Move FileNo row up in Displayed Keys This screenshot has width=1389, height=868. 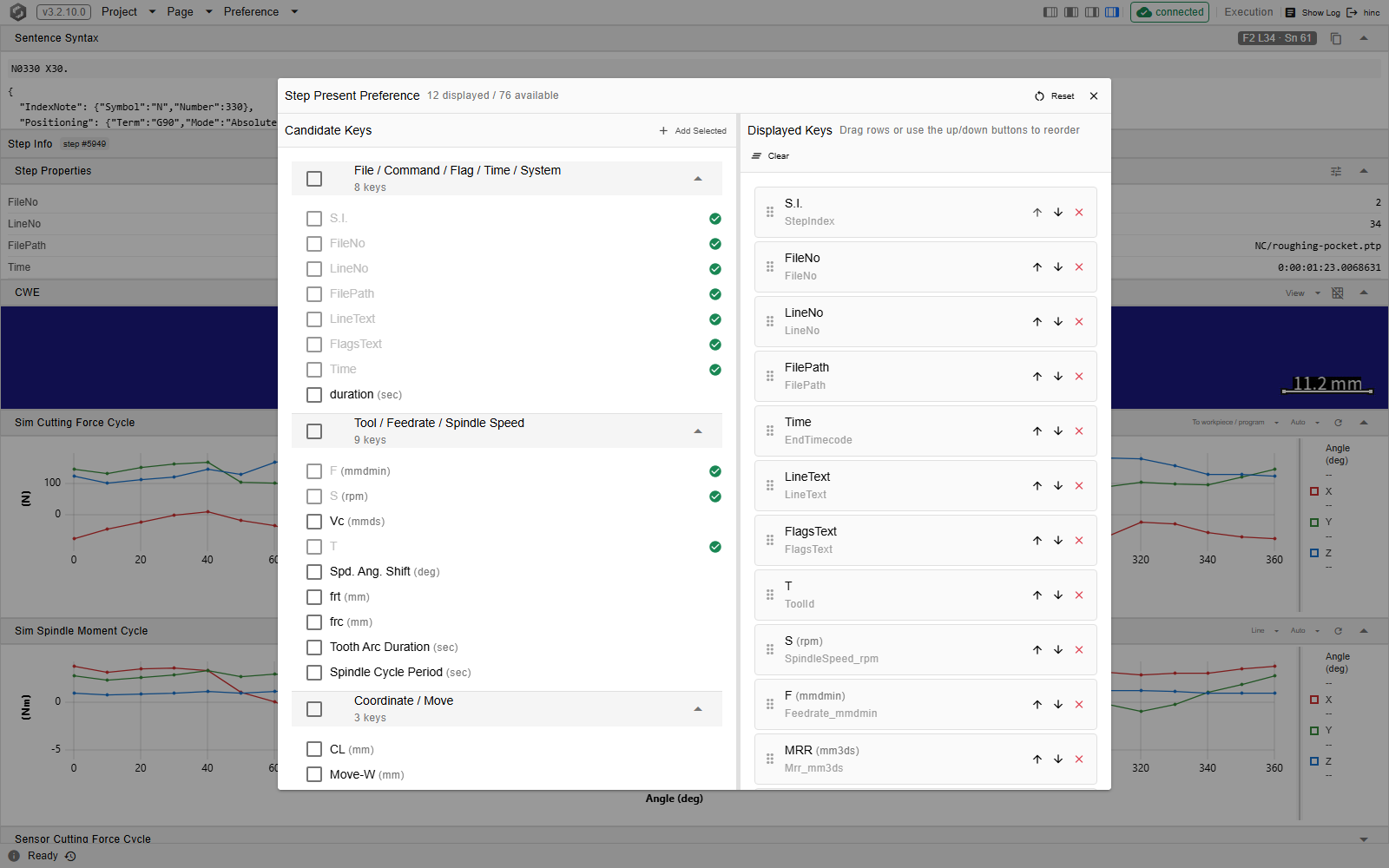click(1037, 267)
